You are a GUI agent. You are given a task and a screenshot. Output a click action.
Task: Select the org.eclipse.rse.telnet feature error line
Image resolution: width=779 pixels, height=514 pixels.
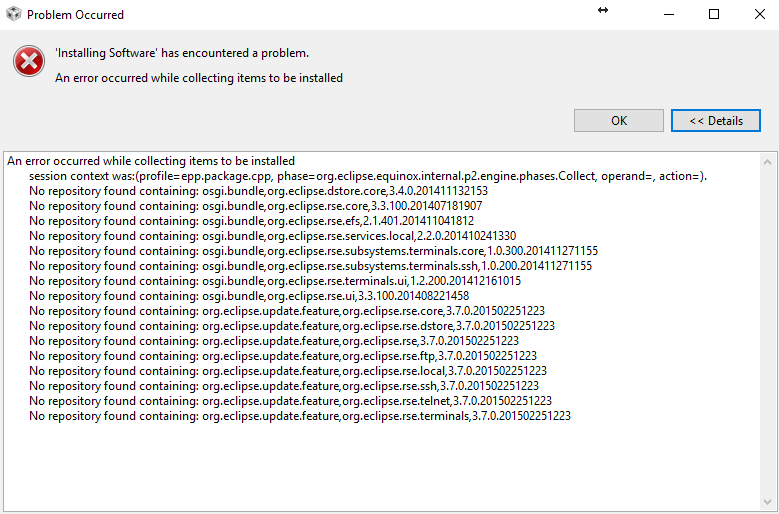(288, 401)
